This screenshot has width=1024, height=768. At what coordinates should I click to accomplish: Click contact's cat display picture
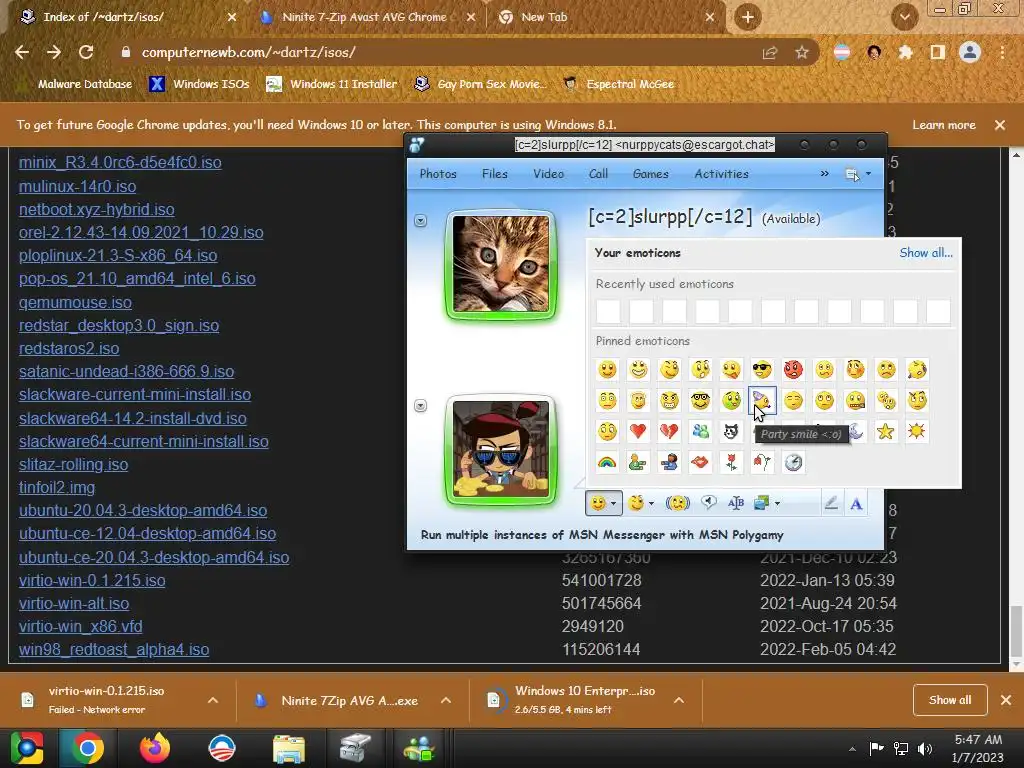click(x=501, y=264)
